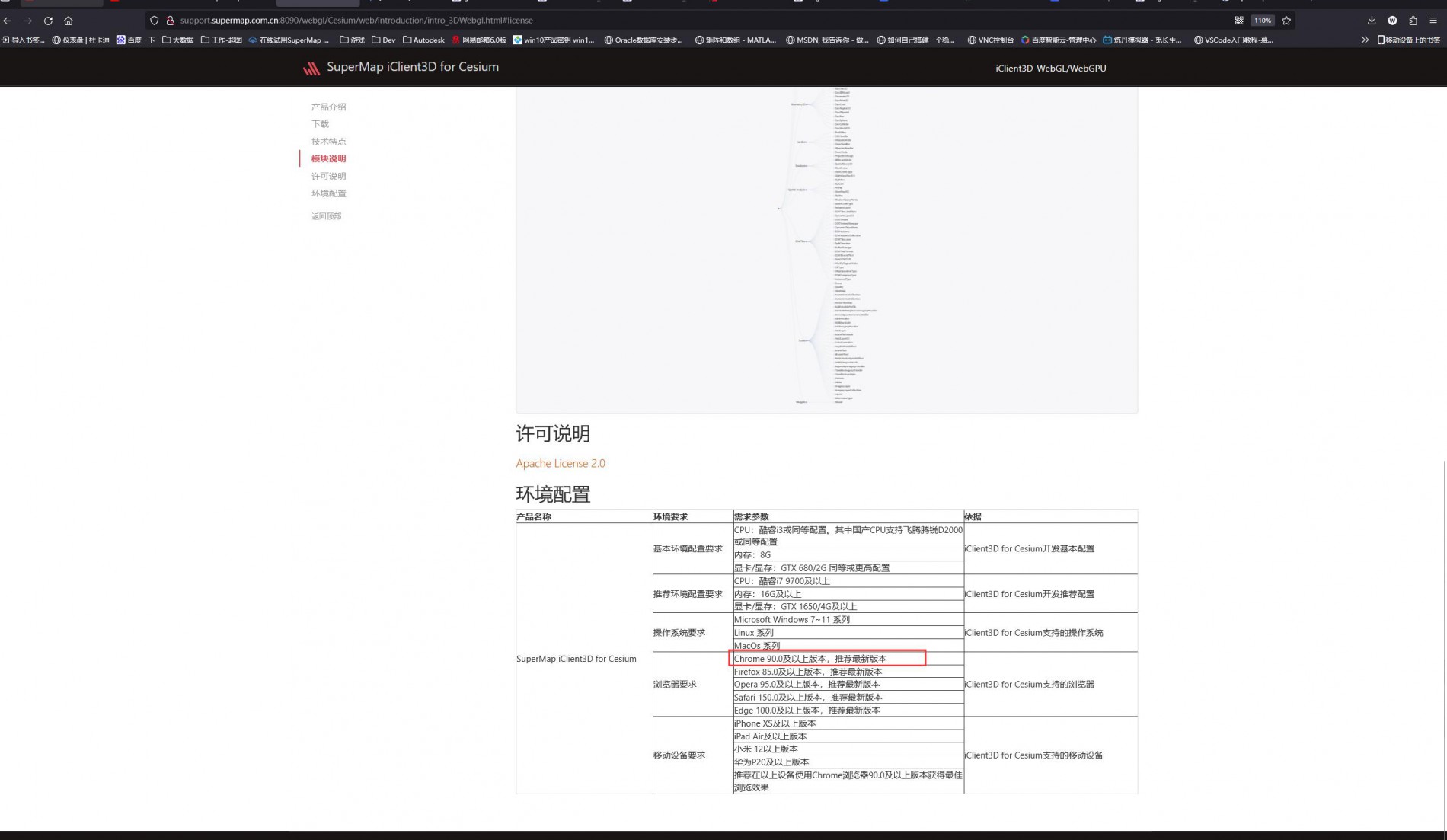Viewport: 1447px width, 840px height.
Task: Open the downloads panel
Action: [x=1372, y=21]
